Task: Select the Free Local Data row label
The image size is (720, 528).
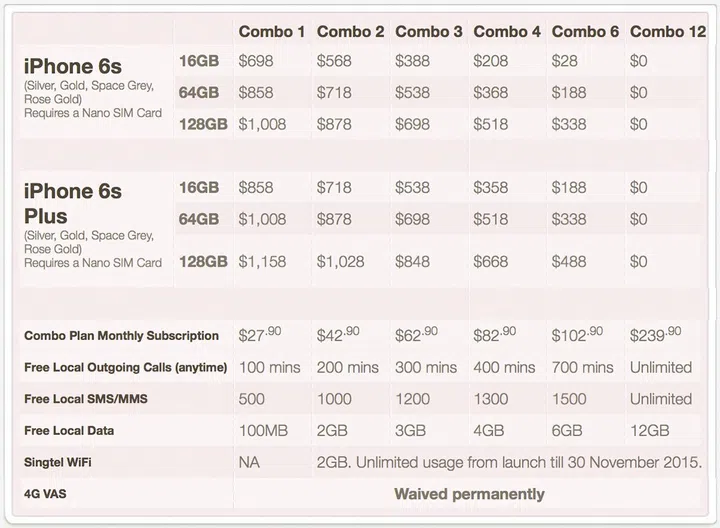Action: pos(69,431)
